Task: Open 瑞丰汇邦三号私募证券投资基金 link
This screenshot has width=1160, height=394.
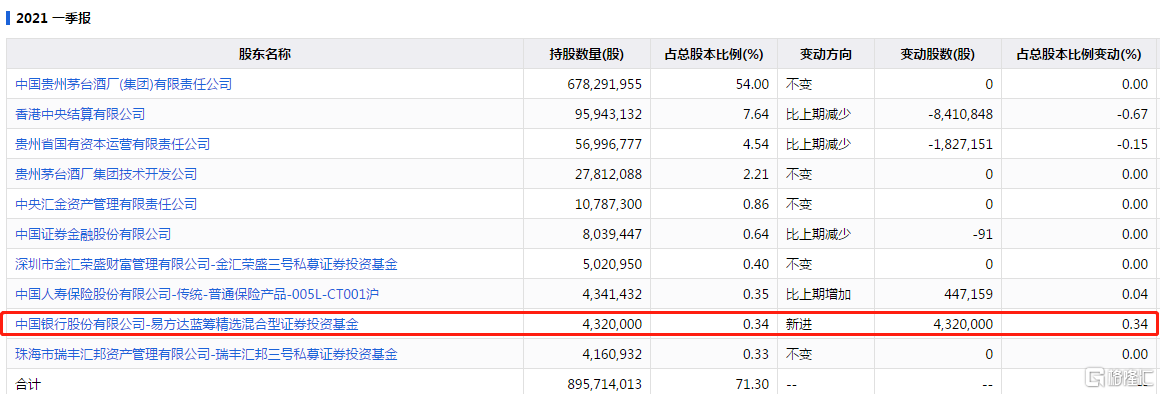Action: pos(206,354)
